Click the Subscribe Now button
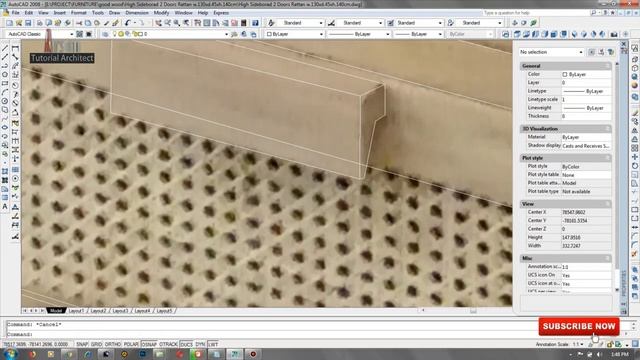The width and height of the screenshot is (640, 360). click(579, 327)
